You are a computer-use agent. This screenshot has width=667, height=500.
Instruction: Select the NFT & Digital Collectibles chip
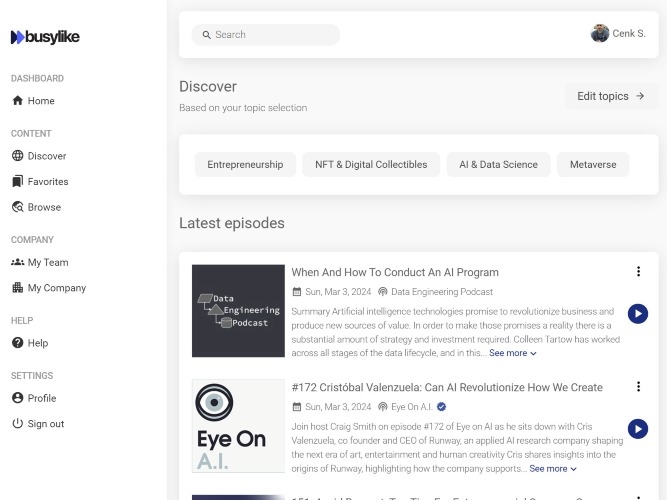(x=371, y=165)
